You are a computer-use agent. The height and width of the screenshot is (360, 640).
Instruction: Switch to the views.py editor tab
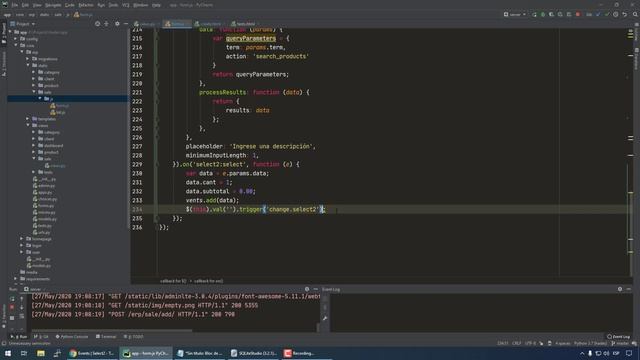tap(145, 24)
